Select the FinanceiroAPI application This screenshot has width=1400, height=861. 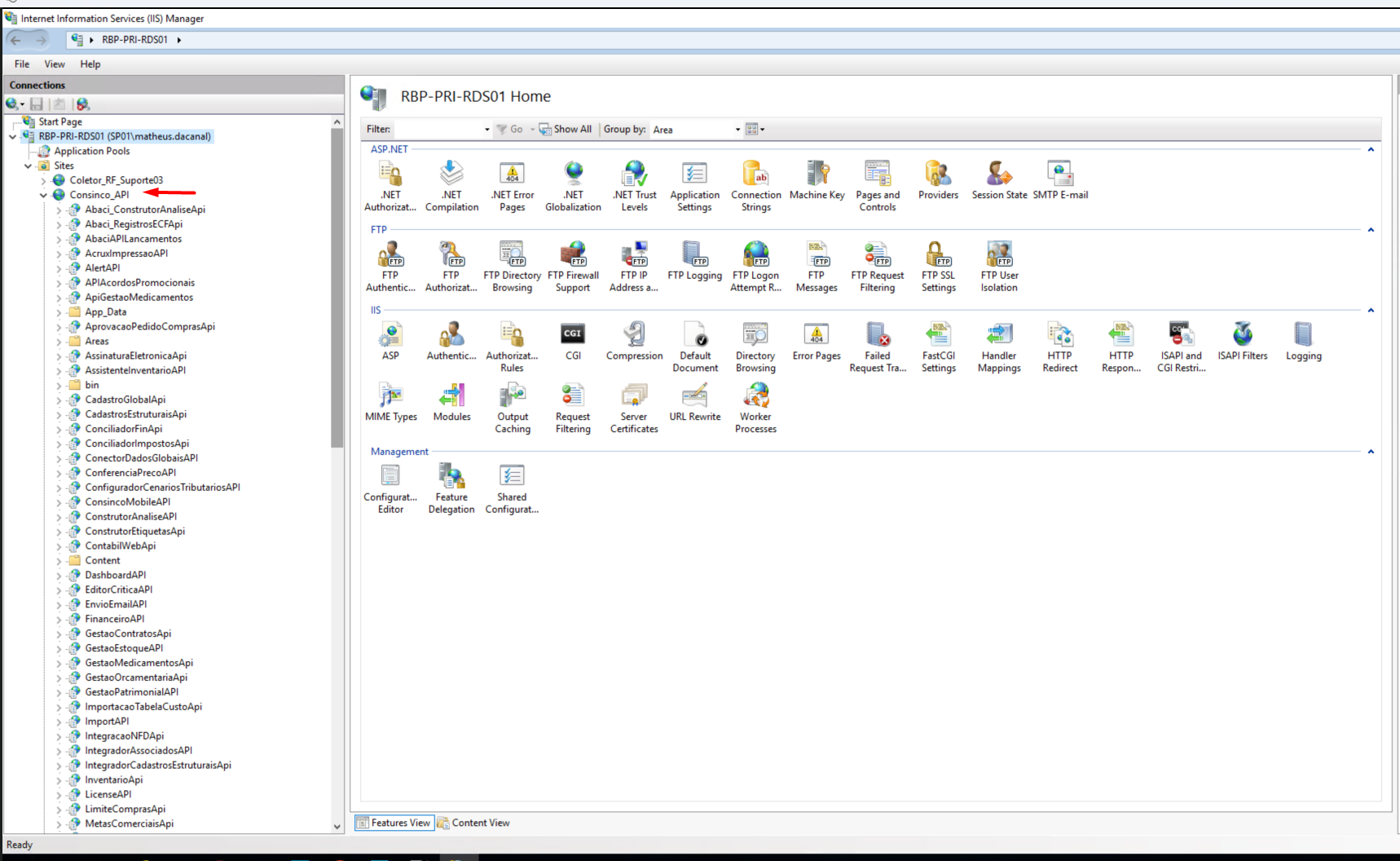tap(115, 619)
